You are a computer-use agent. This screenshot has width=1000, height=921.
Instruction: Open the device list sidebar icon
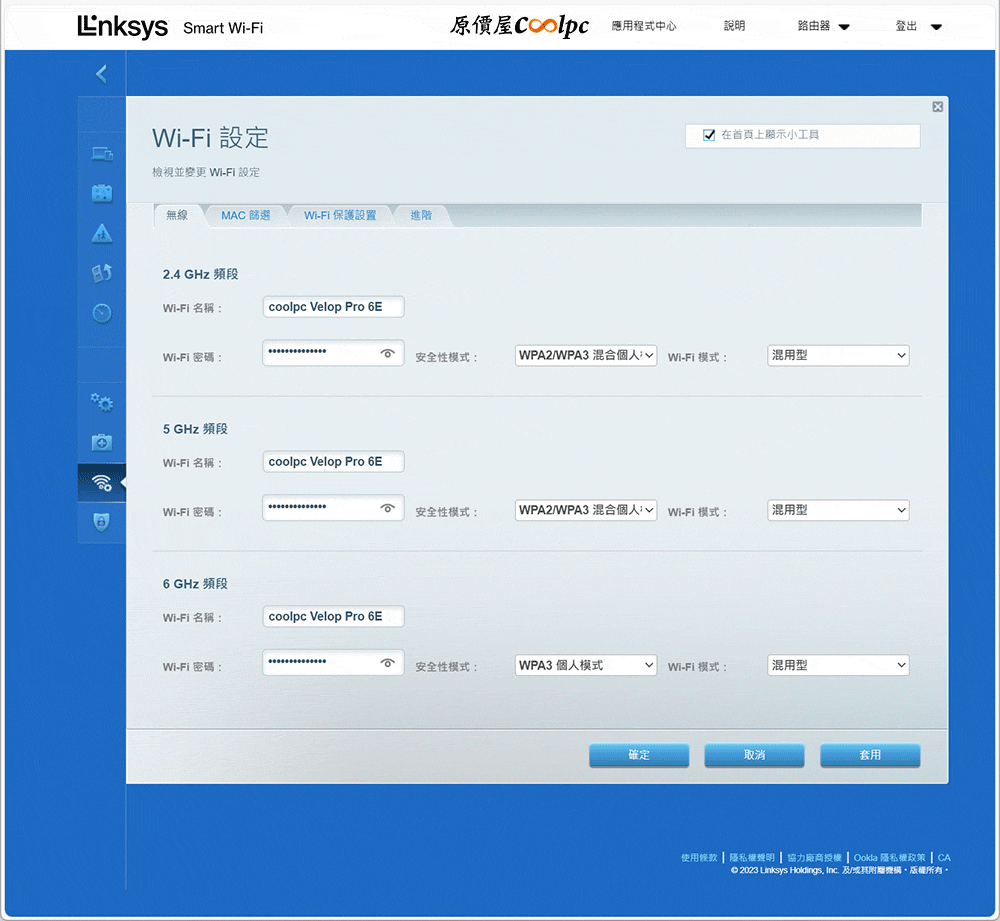point(102,153)
